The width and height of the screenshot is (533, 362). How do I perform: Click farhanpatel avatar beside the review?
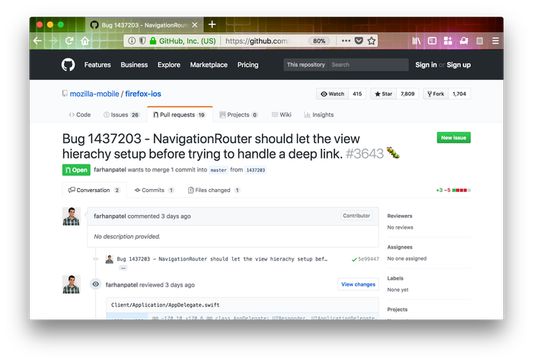[71, 284]
